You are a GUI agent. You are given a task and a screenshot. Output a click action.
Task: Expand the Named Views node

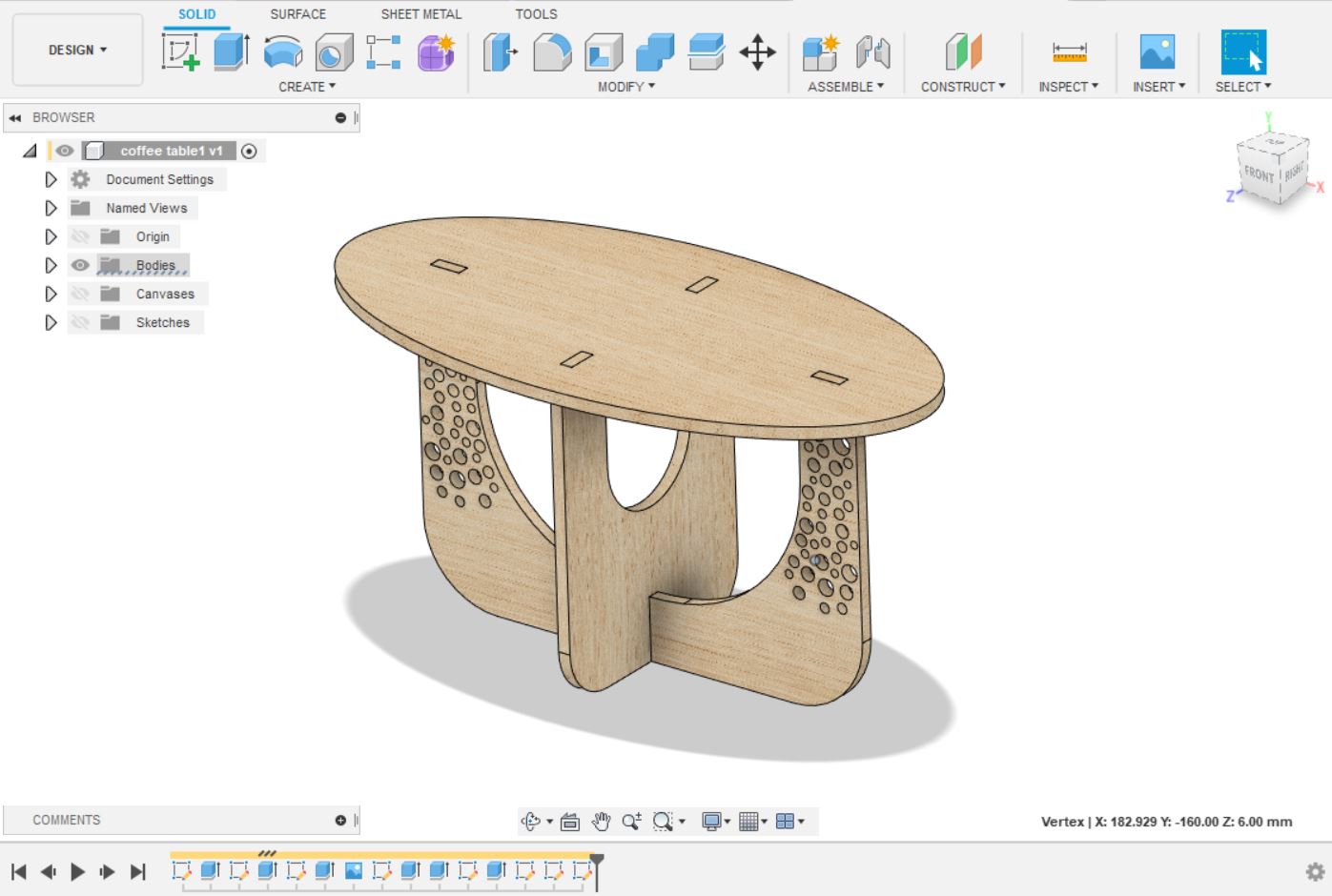click(x=51, y=208)
